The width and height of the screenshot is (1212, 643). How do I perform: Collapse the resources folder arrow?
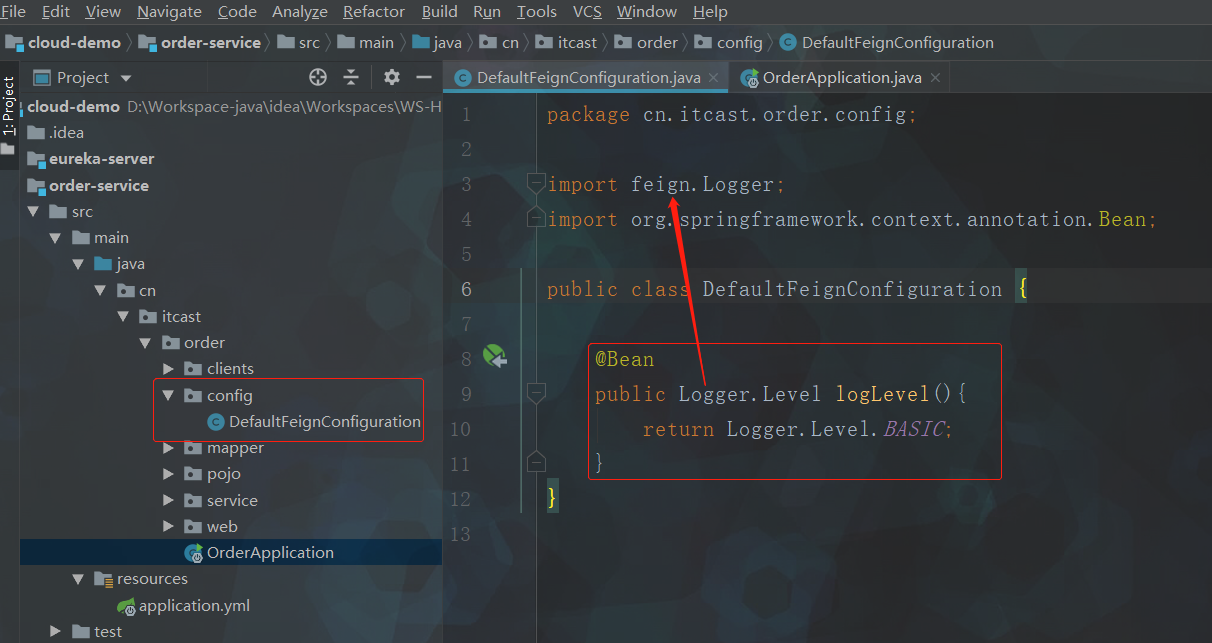[78, 578]
